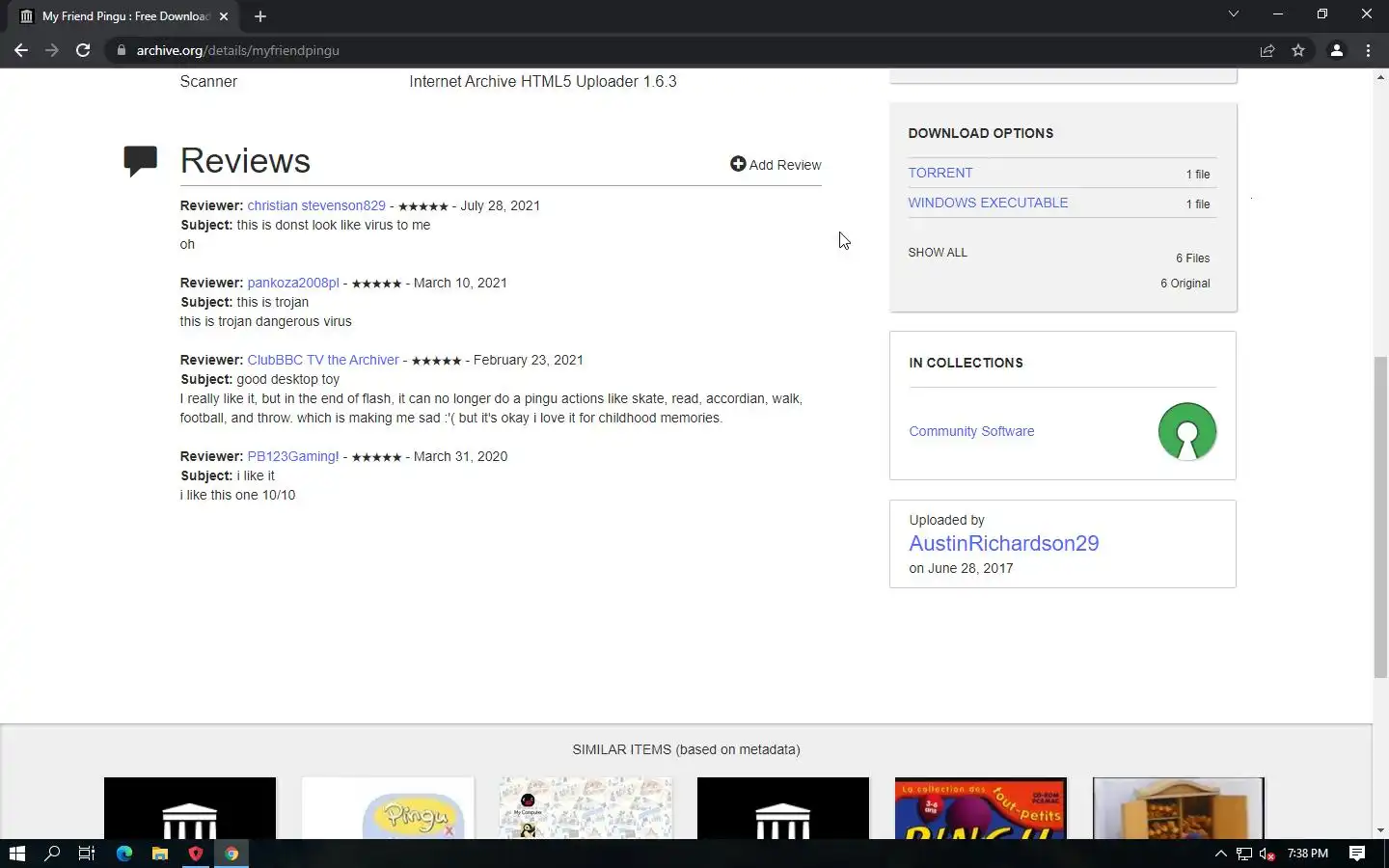Screen dimensions: 1389x868
Task: Click 'DOWNLOAD OPTIONS' heading
Action: 981,133
